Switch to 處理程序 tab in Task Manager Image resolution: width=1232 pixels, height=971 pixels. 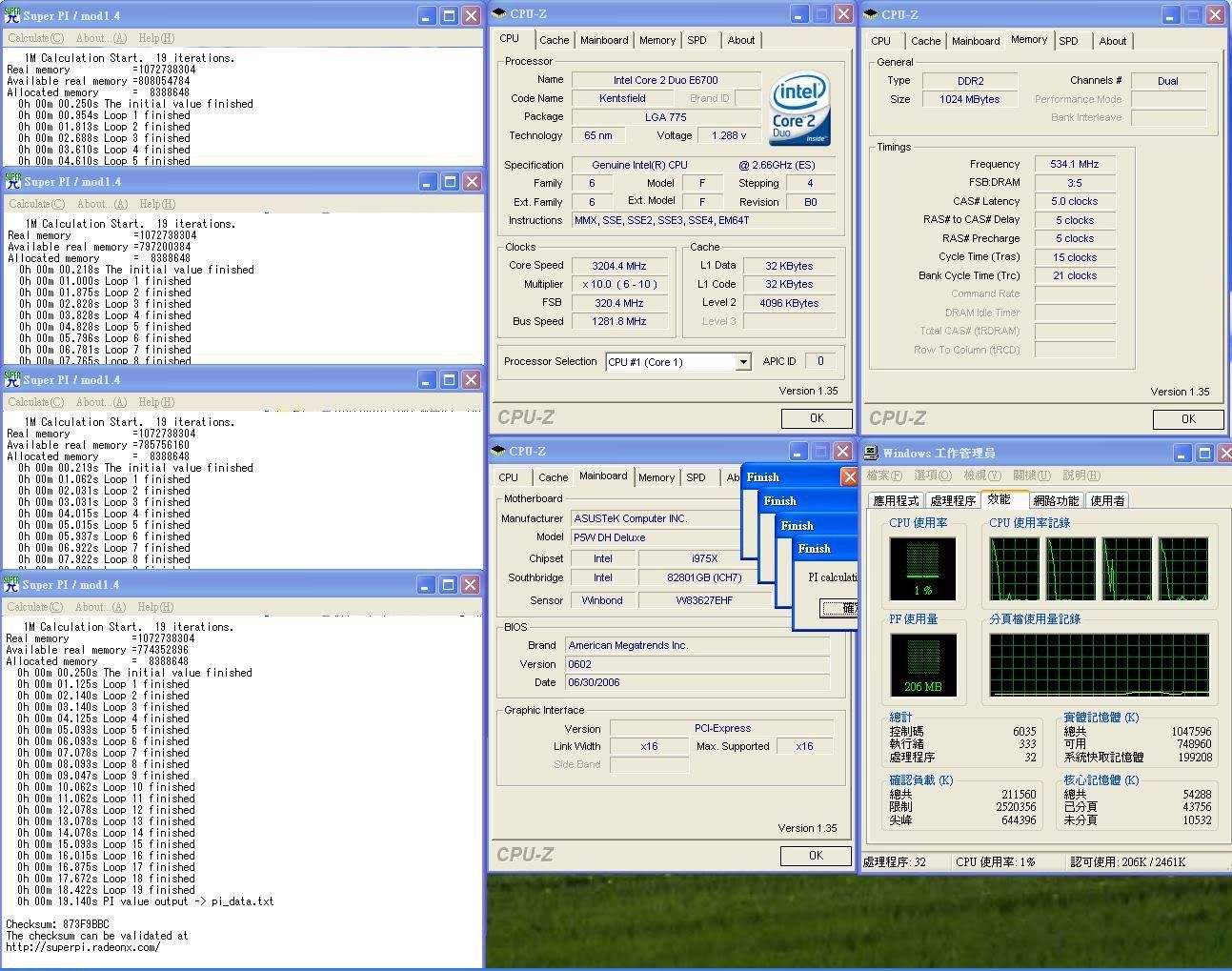click(953, 500)
